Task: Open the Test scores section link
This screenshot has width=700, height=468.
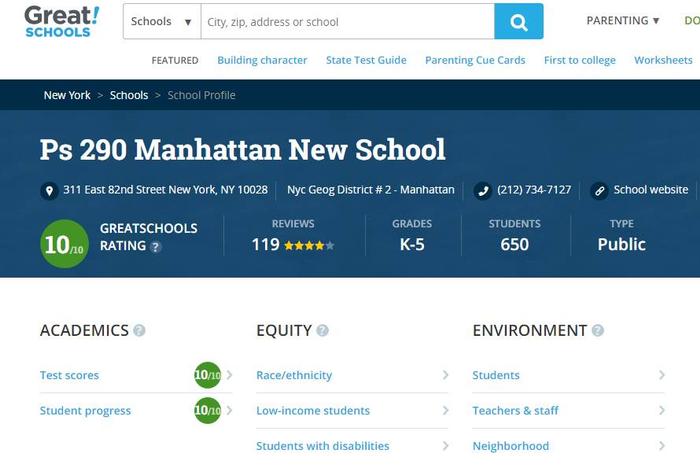Action: (69, 375)
